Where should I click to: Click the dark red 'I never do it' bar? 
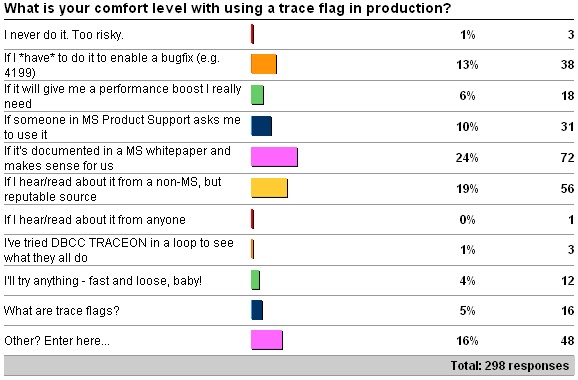(253, 34)
